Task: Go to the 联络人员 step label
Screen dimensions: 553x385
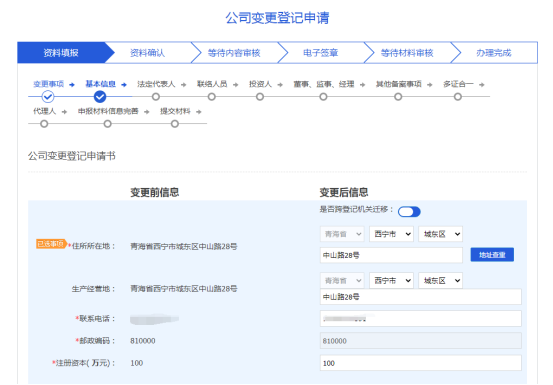Action: click(212, 84)
